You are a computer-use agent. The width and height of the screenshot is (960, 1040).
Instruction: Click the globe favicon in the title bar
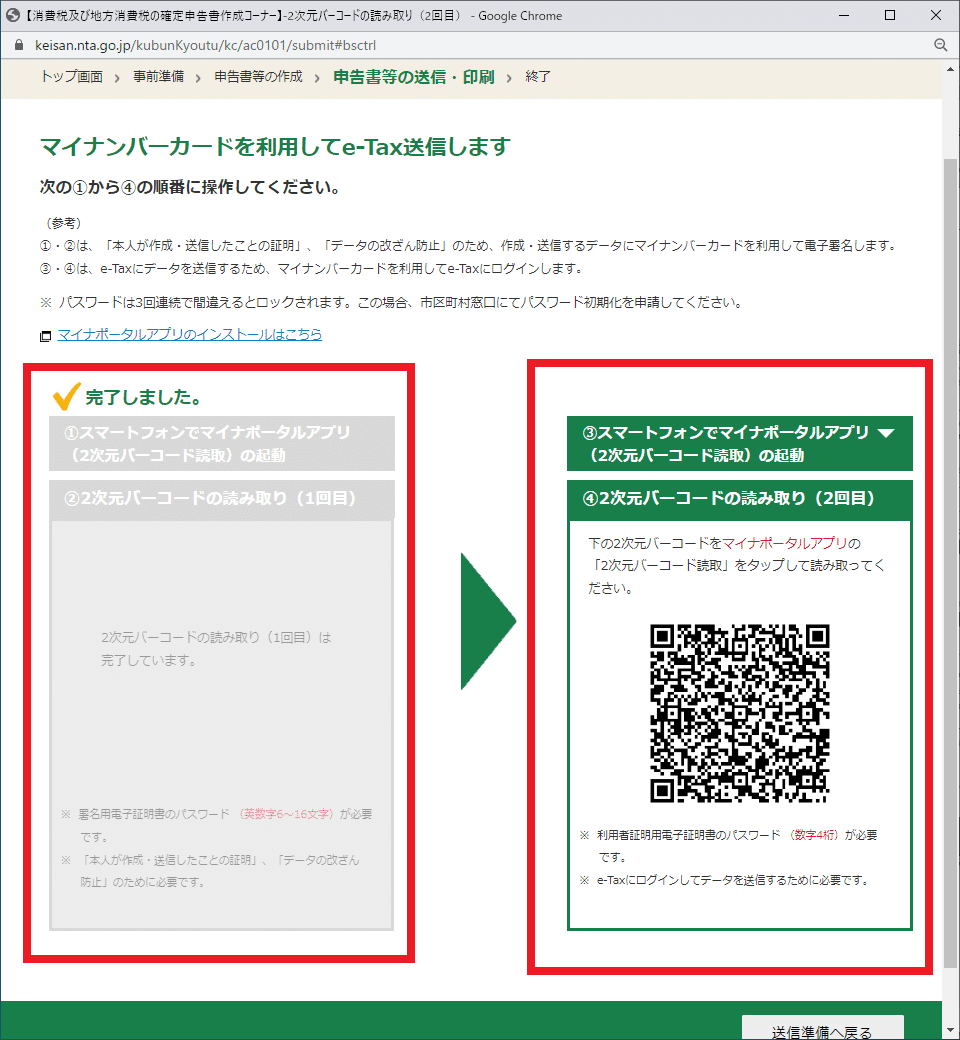click(12, 15)
